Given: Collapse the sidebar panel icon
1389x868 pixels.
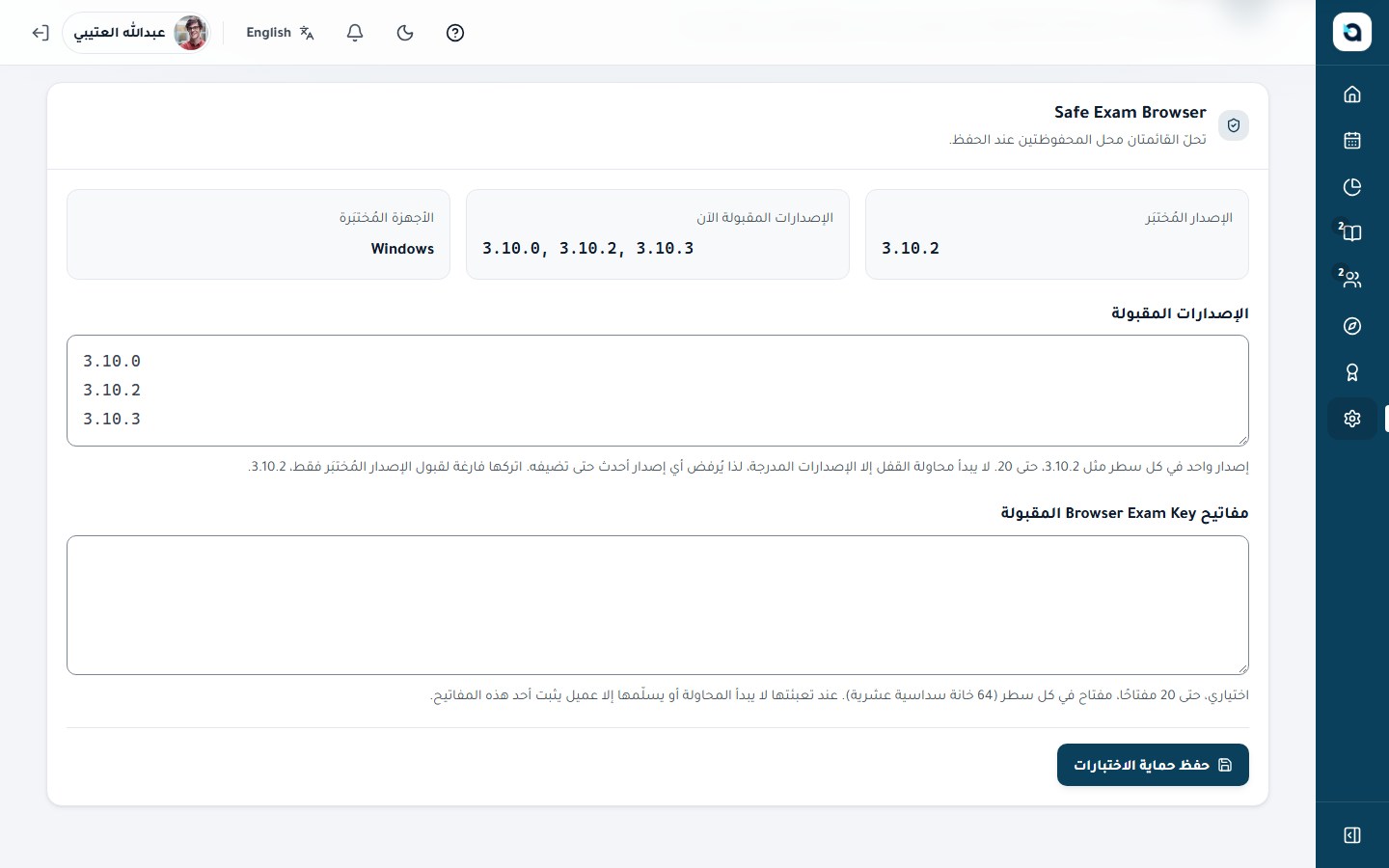Looking at the screenshot, I should point(1352,835).
